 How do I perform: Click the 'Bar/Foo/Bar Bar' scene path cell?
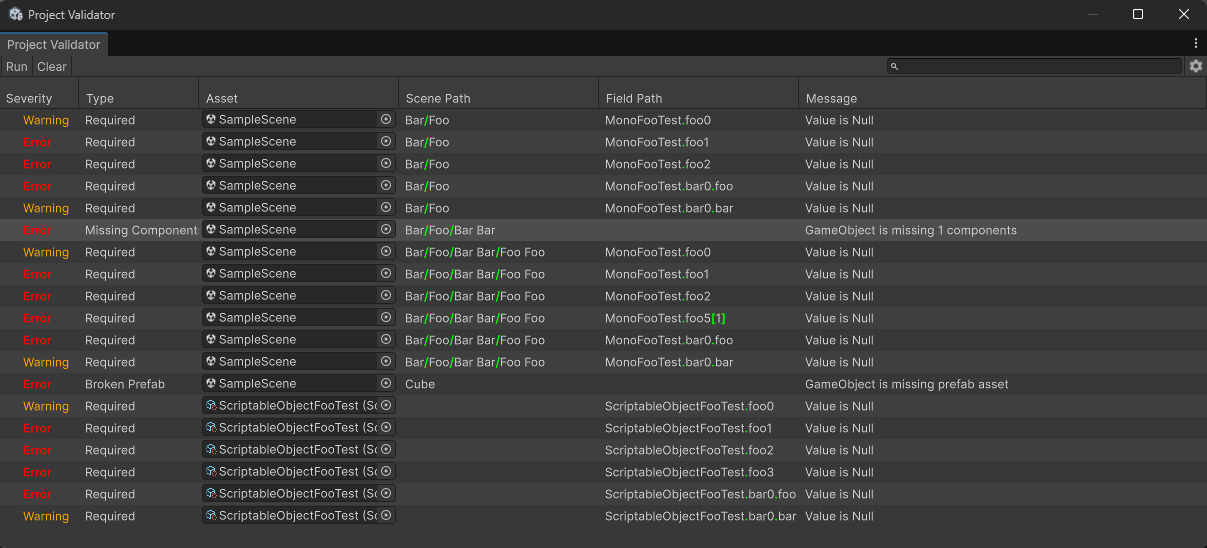click(450, 230)
